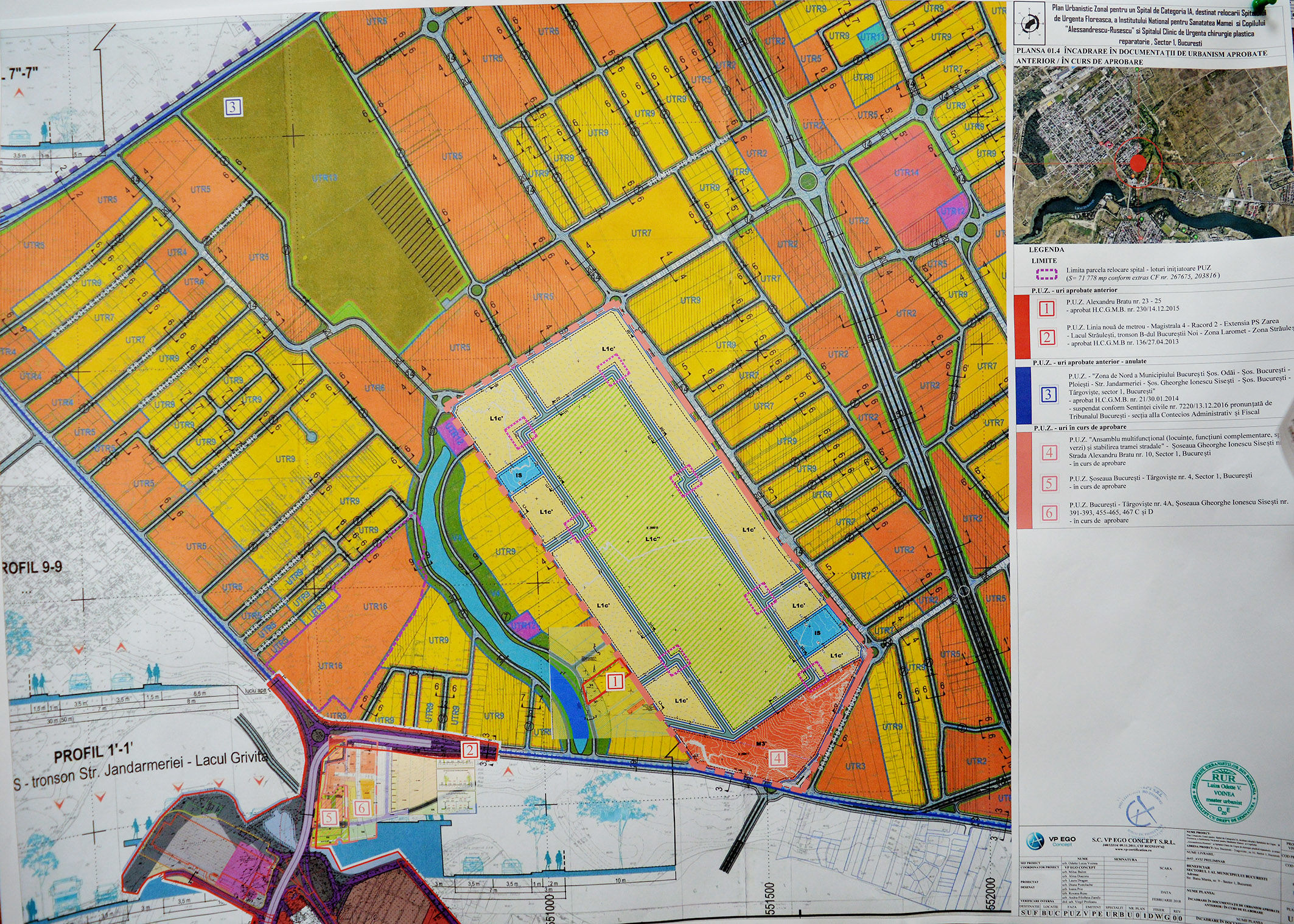Click the 'Zona de Nord a Municipiului București' legend text
The height and width of the screenshot is (924, 1294).
[1179, 393]
